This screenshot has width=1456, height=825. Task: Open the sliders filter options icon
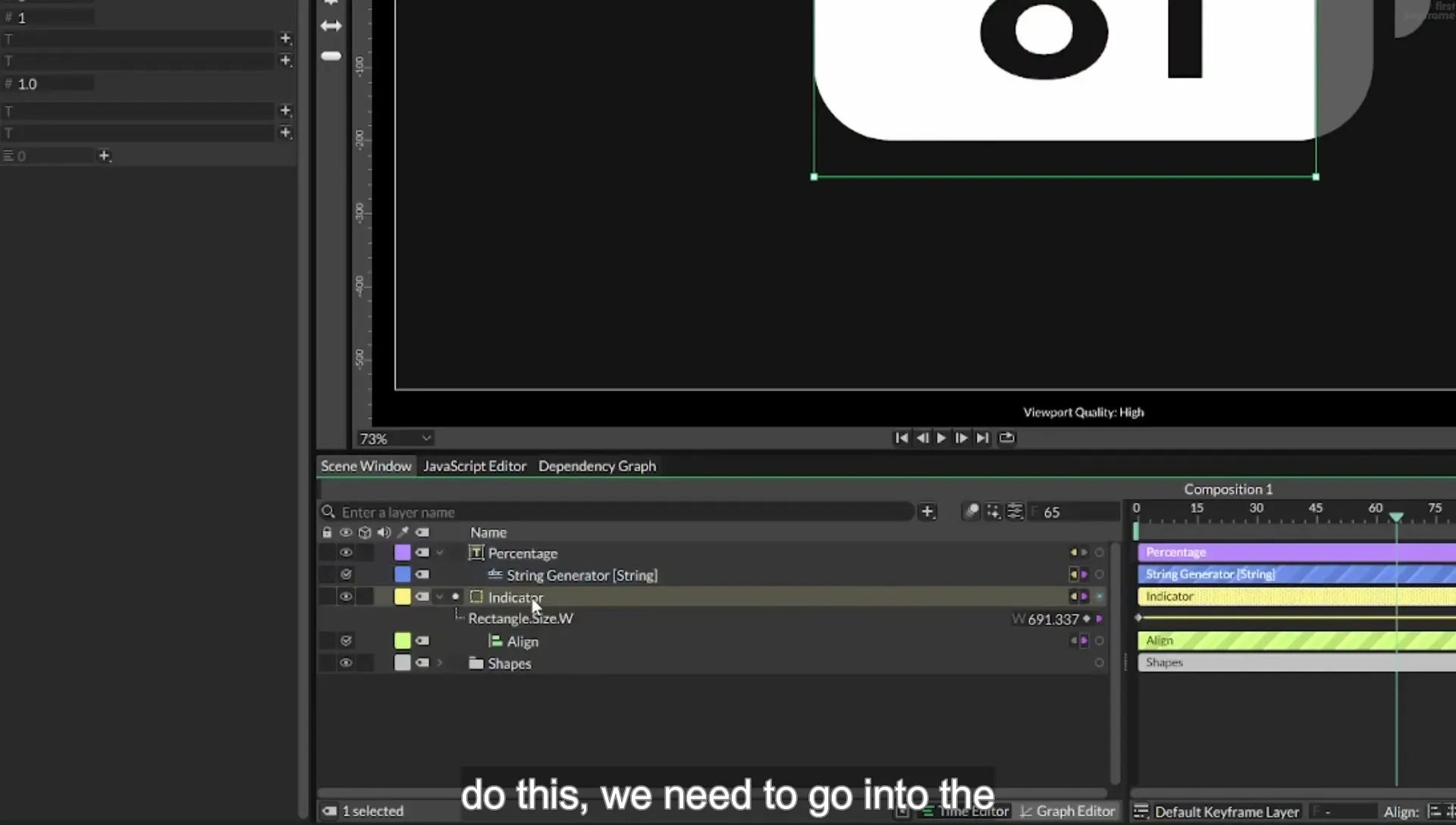(x=1015, y=511)
